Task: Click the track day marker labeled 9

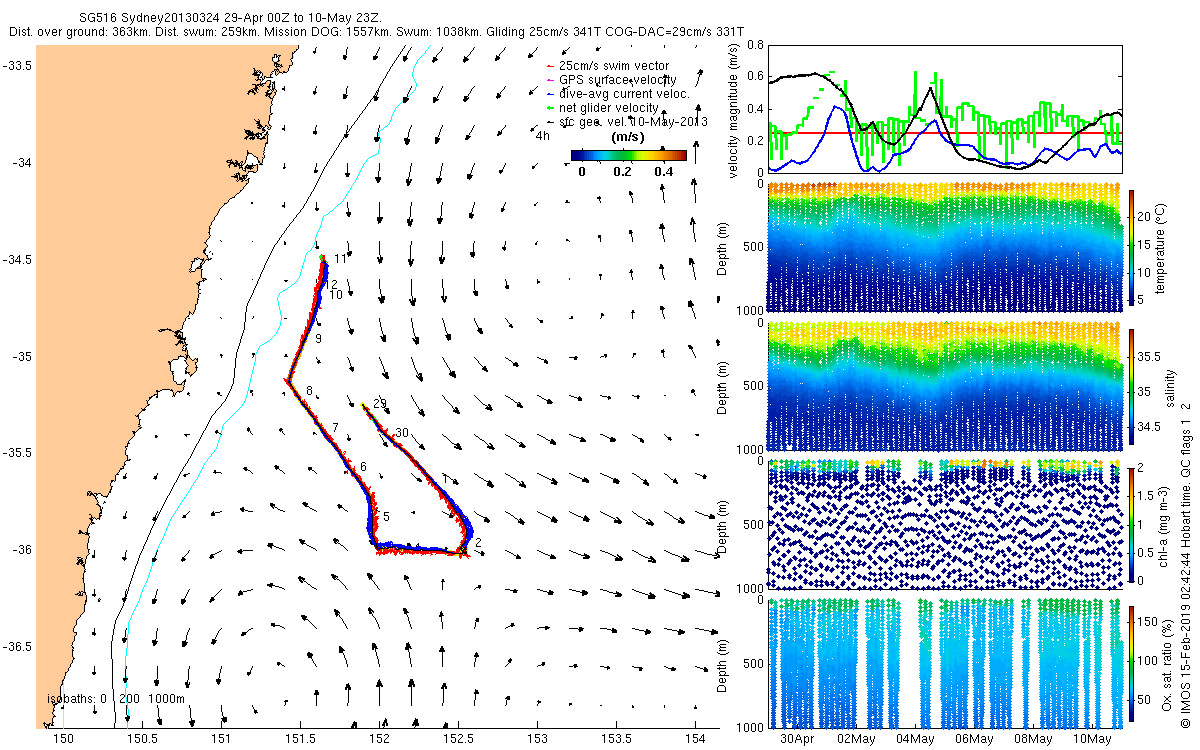Action: (x=318, y=341)
